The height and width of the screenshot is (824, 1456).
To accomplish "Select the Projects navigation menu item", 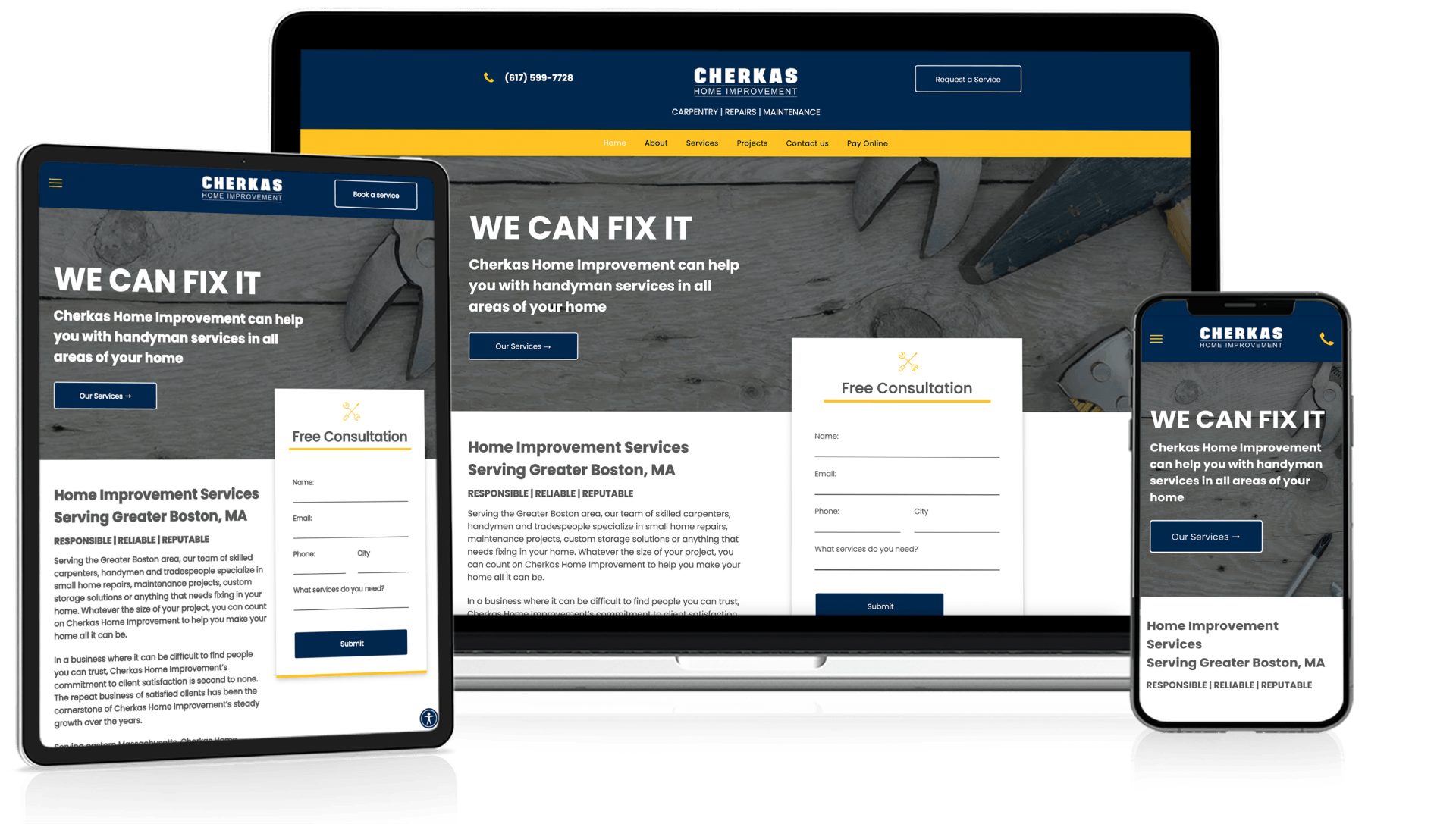I will pos(752,142).
